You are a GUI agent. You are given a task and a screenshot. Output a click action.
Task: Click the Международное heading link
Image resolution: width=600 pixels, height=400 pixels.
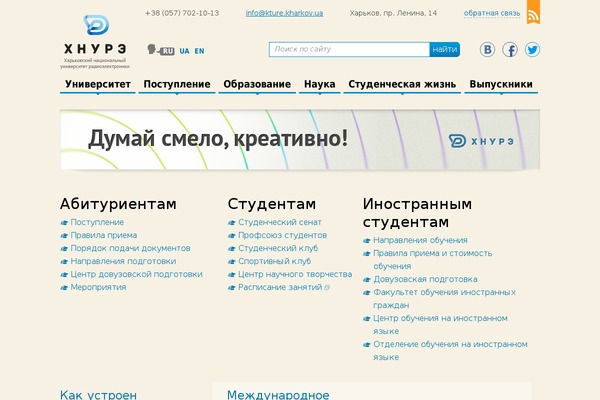(278, 395)
